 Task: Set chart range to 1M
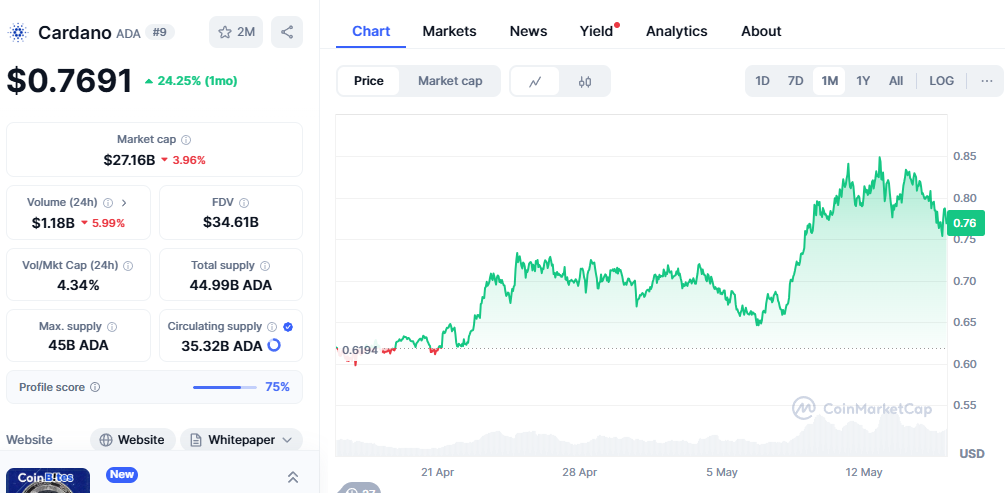click(x=829, y=81)
